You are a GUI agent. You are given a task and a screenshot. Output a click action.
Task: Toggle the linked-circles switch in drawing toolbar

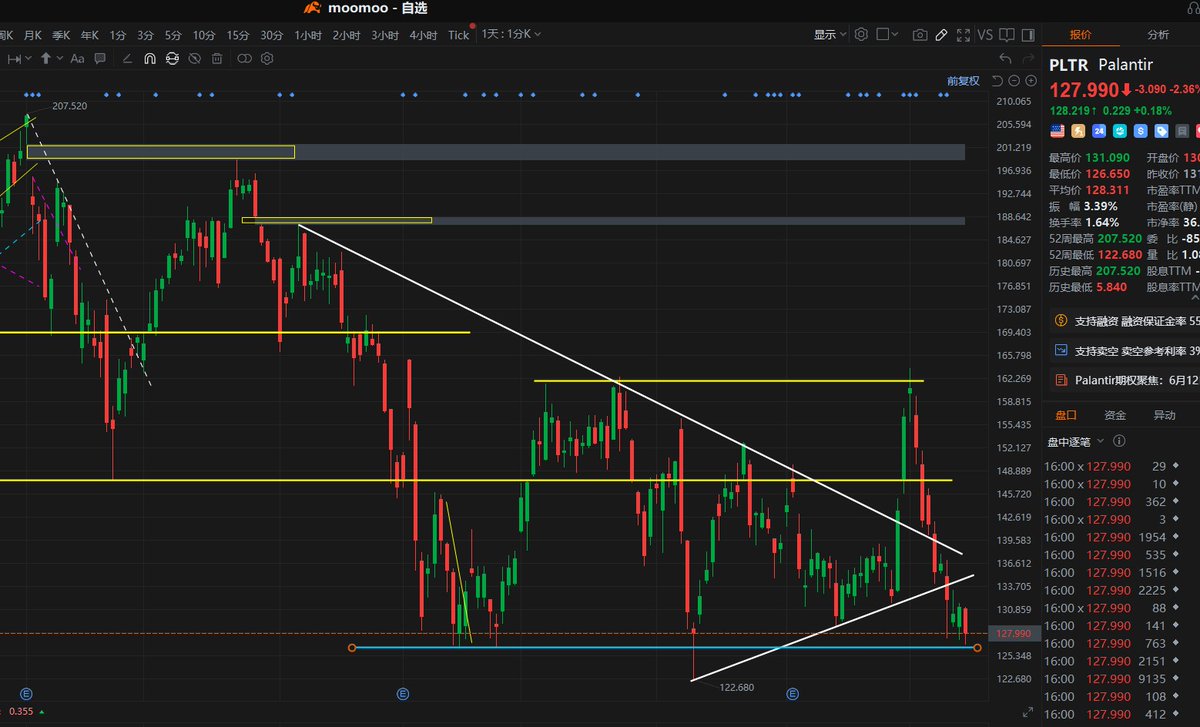(x=244, y=59)
